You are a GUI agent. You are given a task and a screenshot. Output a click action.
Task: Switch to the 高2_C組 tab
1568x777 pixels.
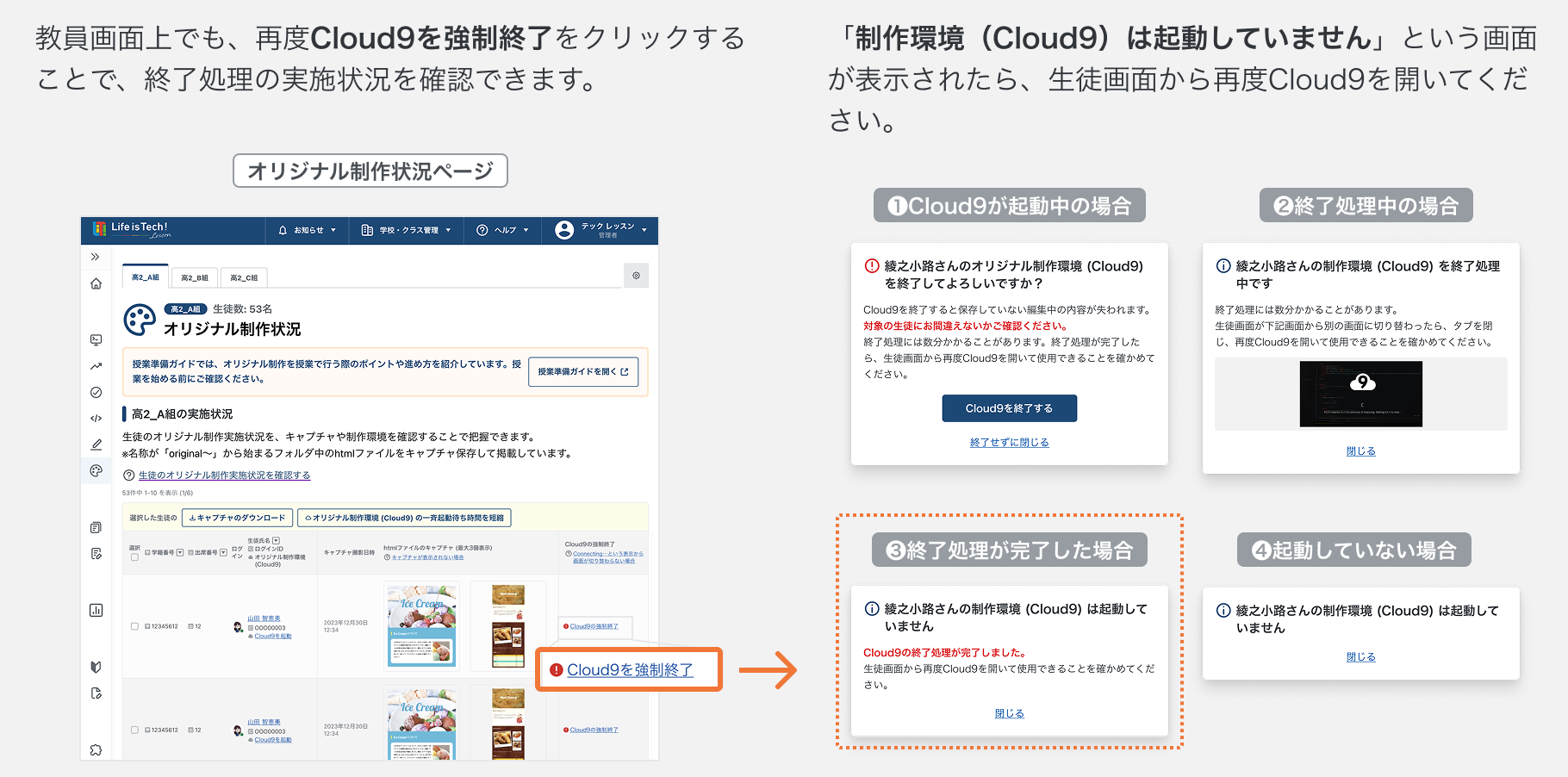click(244, 277)
